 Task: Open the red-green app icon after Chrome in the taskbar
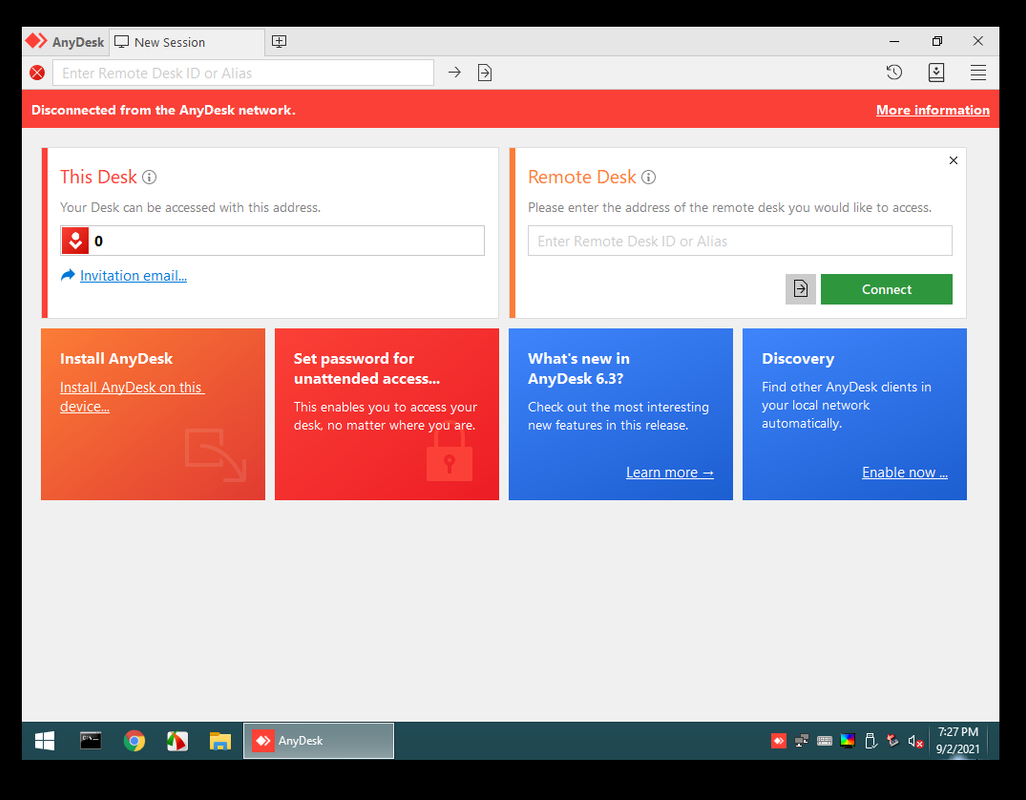[x=177, y=741]
